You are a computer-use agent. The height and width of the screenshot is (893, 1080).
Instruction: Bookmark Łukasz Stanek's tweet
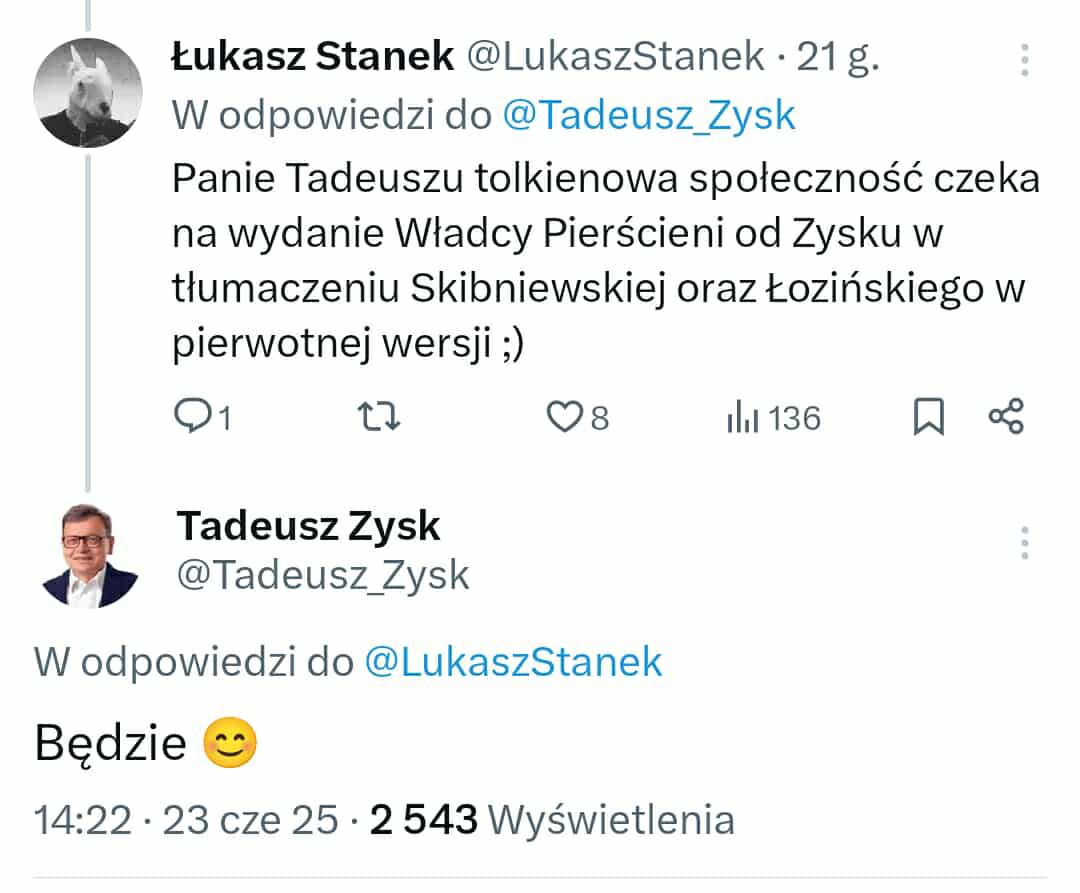coord(929,417)
